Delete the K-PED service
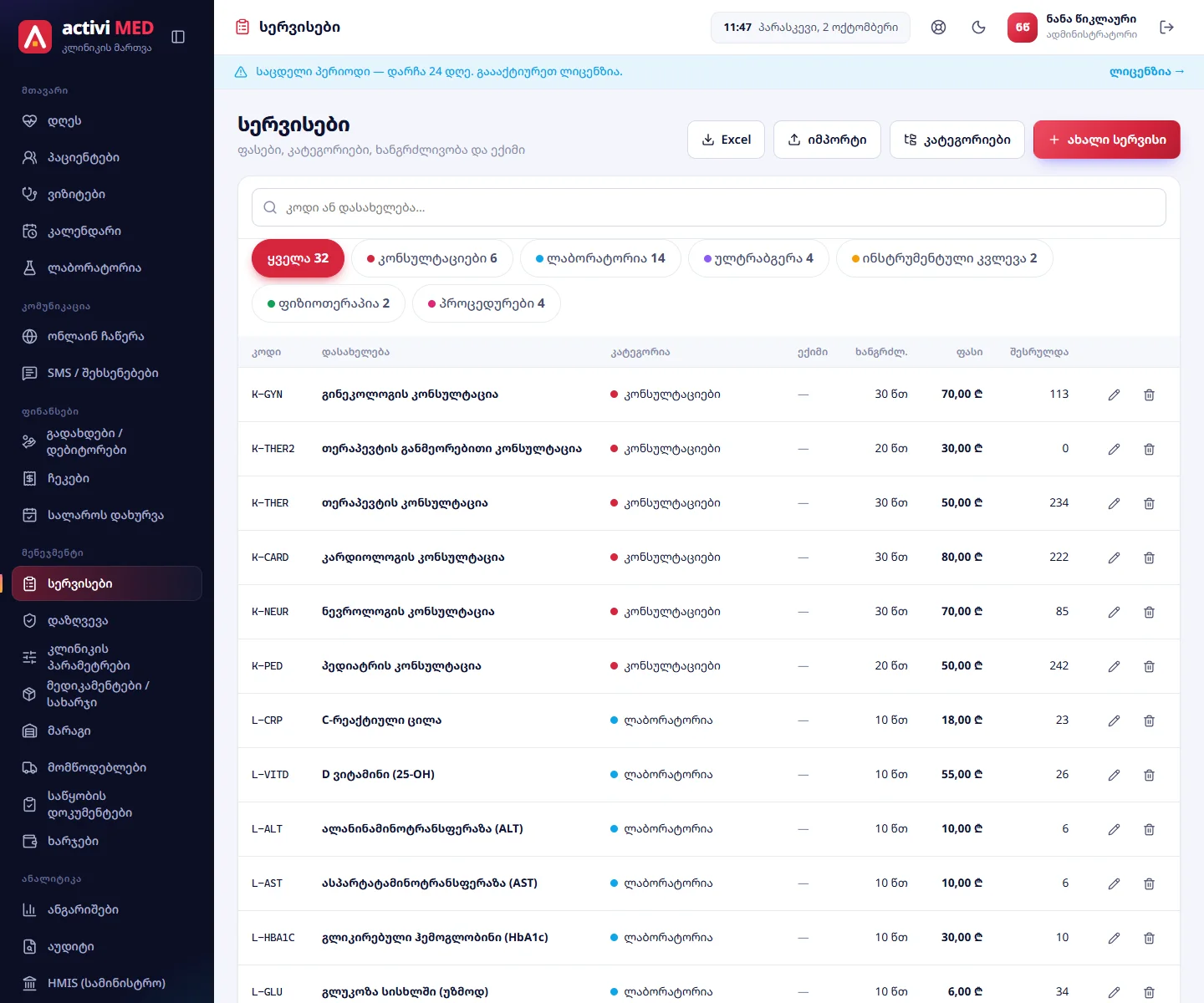Viewport: 1204px width, 1003px height. coord(1149,666)
